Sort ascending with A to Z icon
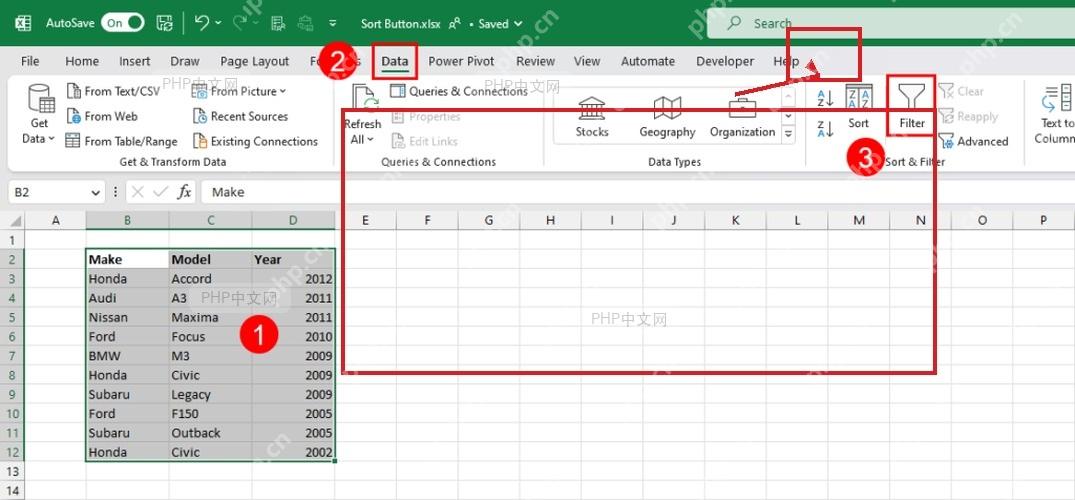1075x500 pixels. click(x=825, y=98)
